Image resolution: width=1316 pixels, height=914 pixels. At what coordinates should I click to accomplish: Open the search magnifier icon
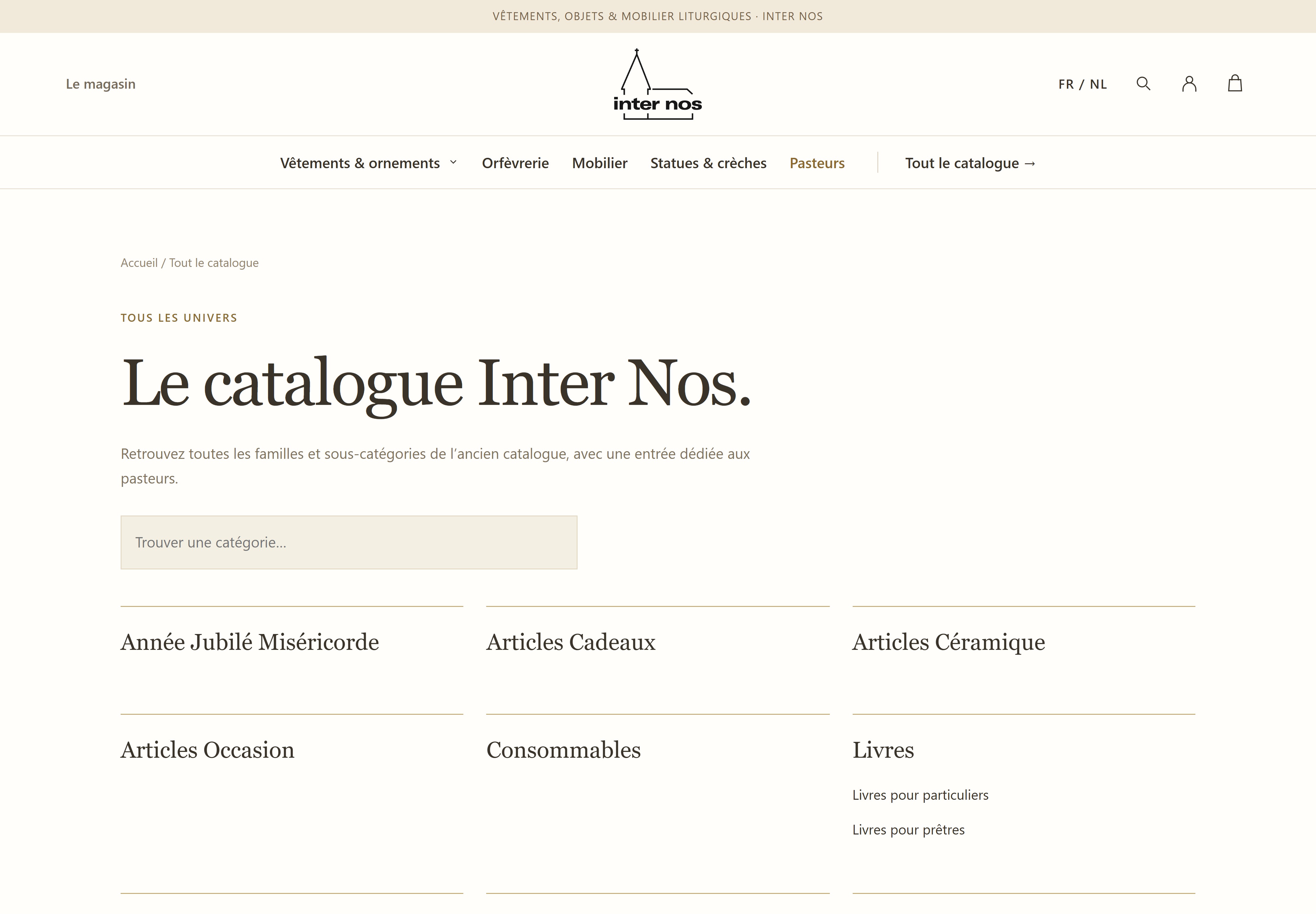click(x=1143, y=83)
